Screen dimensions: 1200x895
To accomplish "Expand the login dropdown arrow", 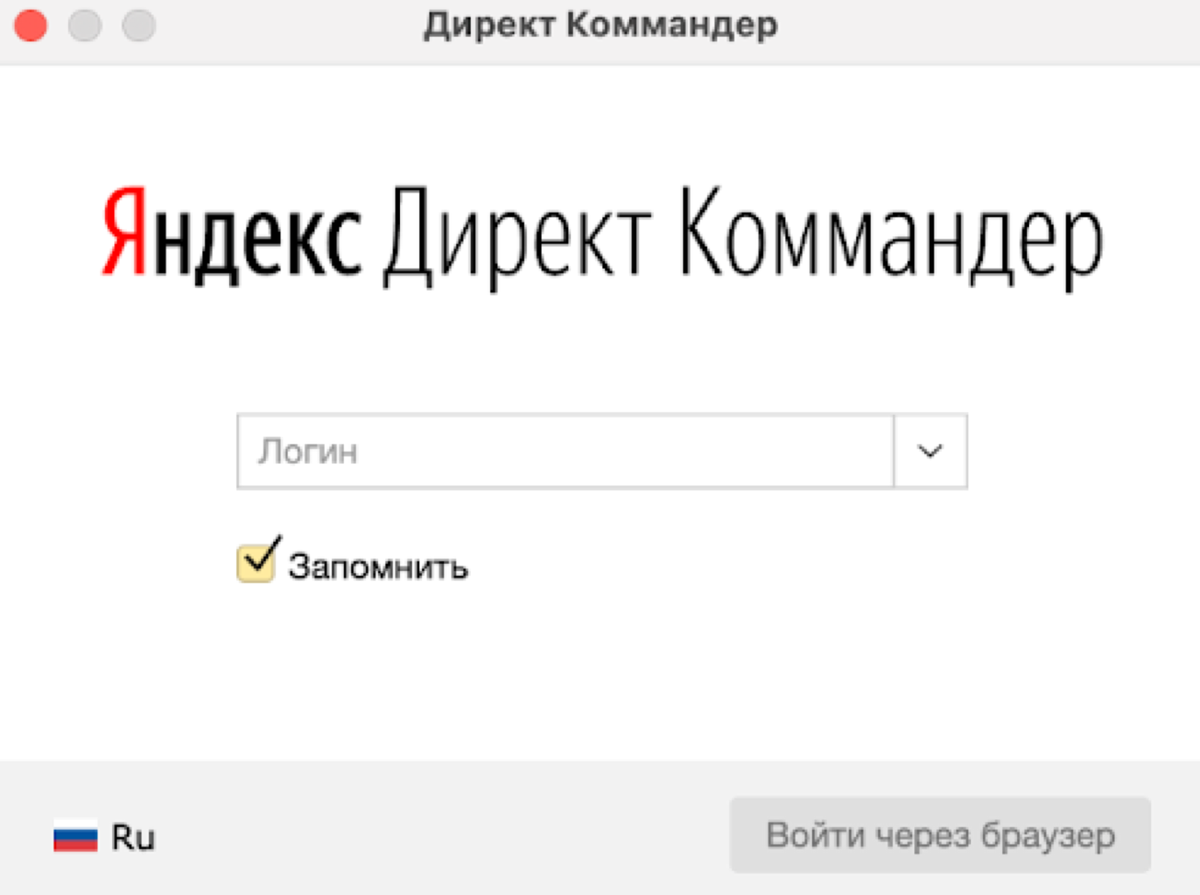I will coord(930,452).
